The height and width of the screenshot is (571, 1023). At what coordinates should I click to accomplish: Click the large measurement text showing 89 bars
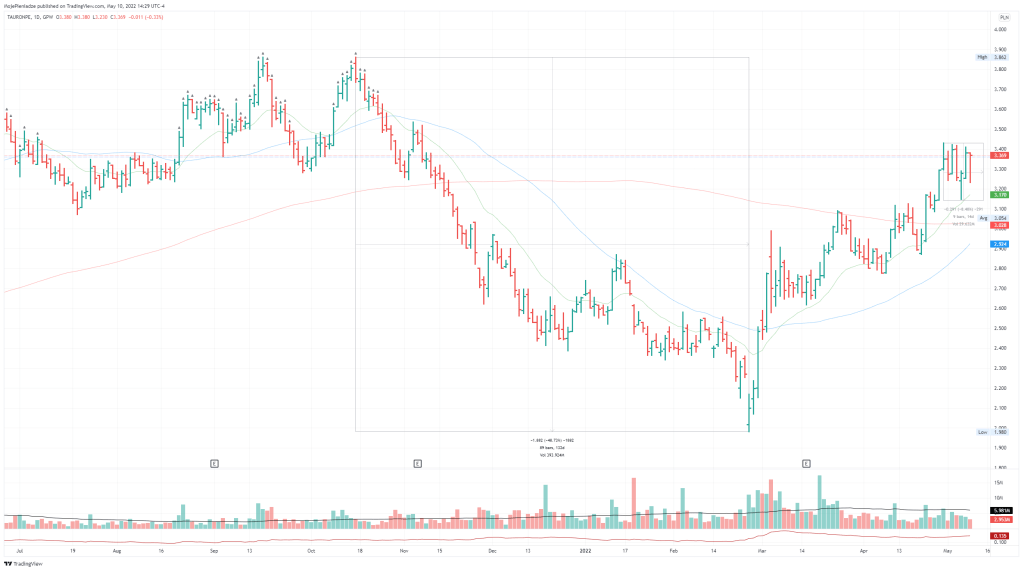[552, 447]
